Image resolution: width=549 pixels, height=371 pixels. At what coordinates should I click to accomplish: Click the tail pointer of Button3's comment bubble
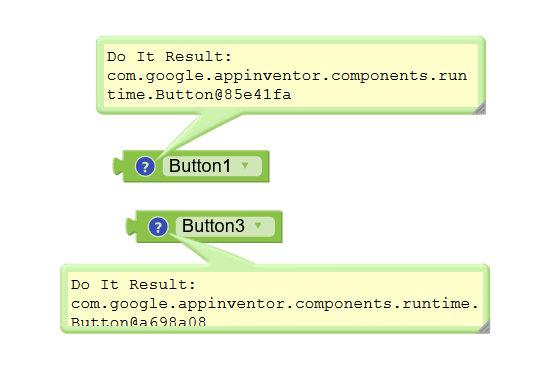[210, 250]
